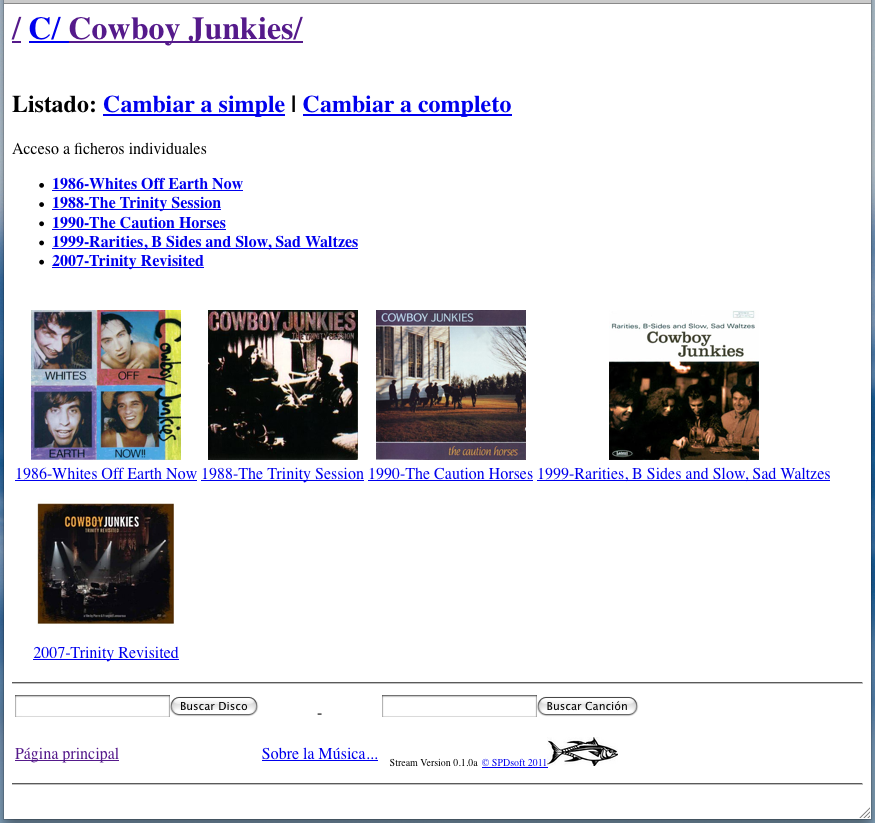875x823 pixels.
Task: Open 1988-The Trinity Session in bulleted list
Action: pos(136,203)
